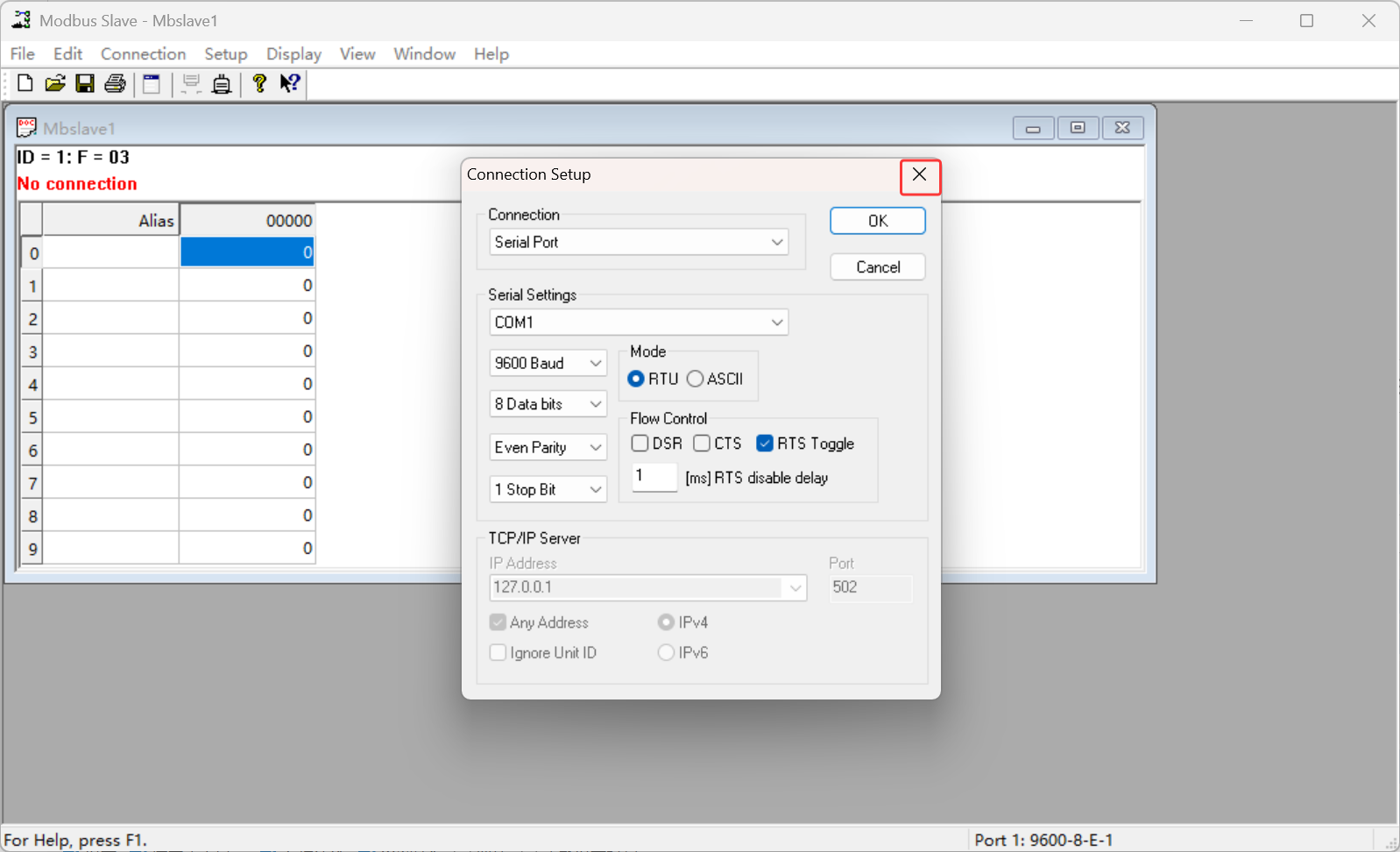This screenshot has height=852, width=1400.
Task: Click the Alias cell of row 3
Action: tap(110, 351)
